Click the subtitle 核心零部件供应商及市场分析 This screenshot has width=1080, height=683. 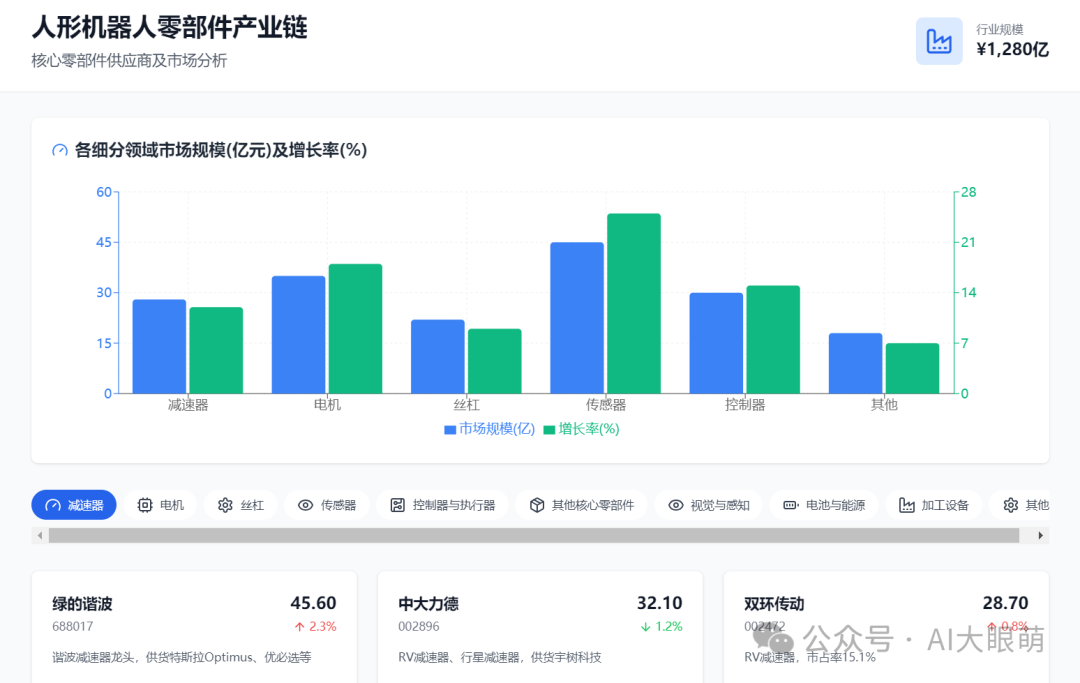tap(129, 61)
